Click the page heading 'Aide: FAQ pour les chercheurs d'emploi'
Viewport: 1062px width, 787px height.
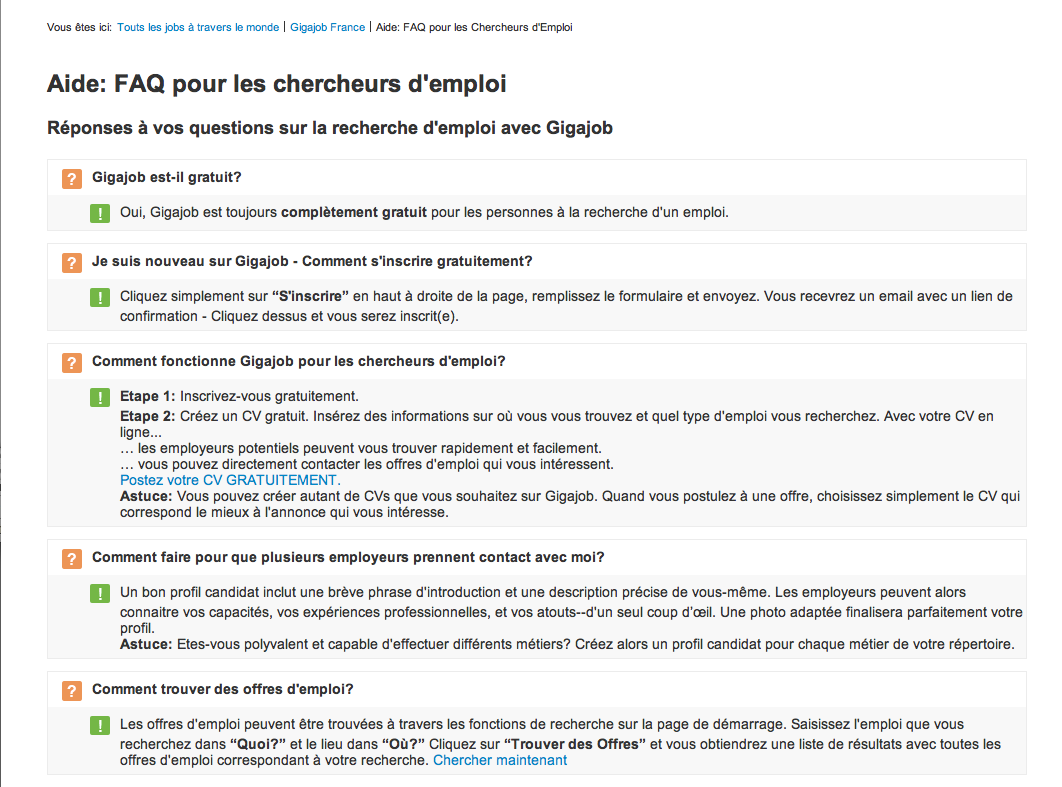276,84
